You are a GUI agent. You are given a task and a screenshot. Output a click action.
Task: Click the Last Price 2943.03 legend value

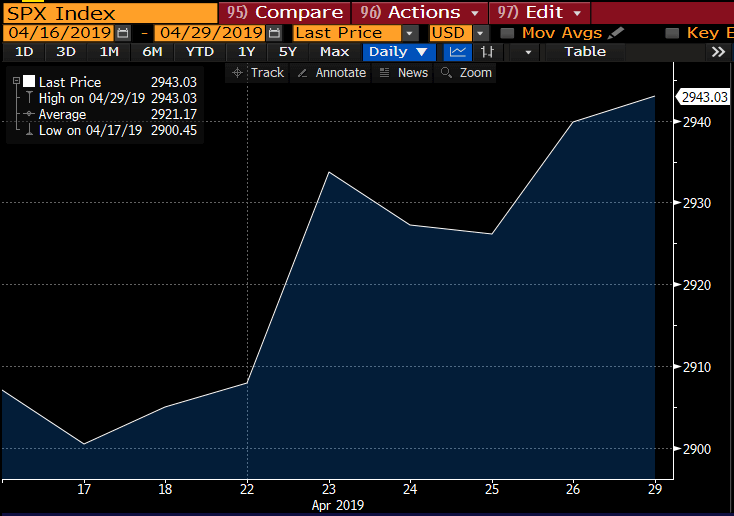[174, 82]
